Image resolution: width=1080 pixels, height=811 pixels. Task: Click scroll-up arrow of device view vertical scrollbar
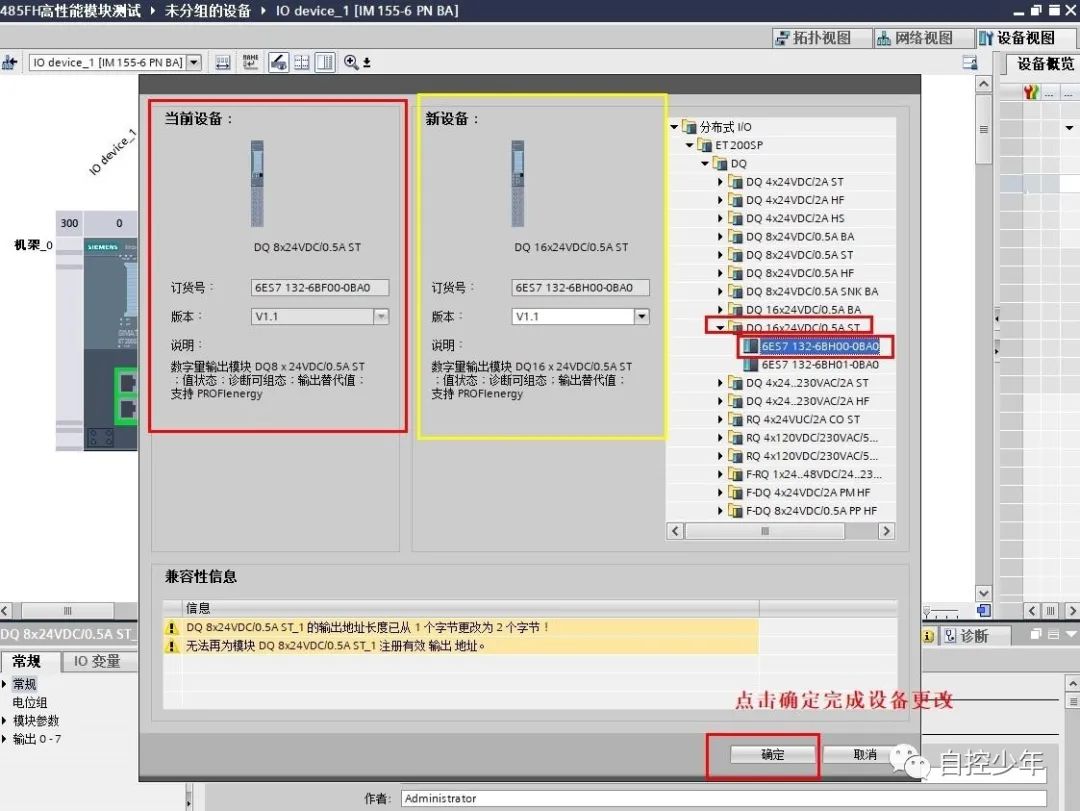tap(984, 84)
